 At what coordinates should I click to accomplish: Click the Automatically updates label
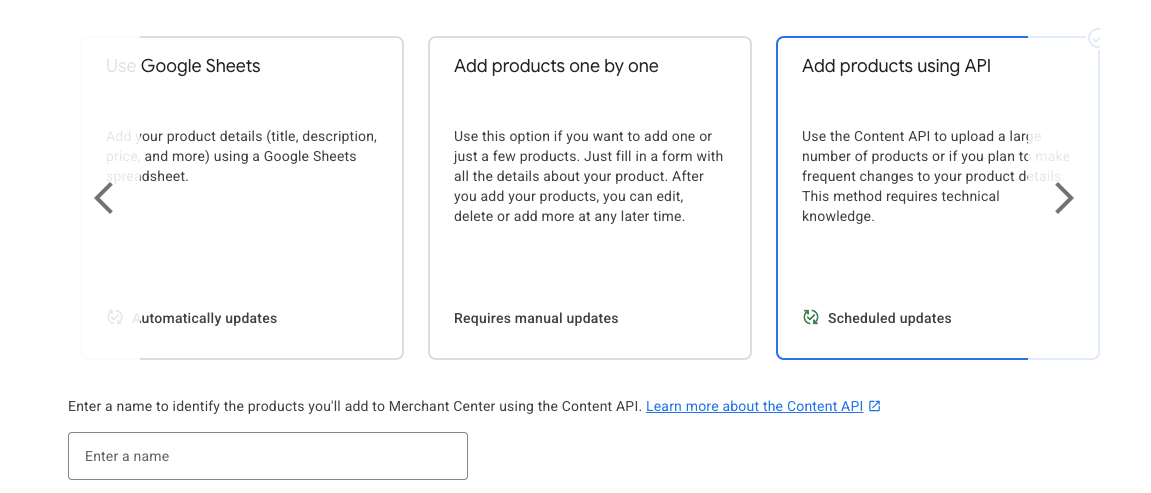205,318
